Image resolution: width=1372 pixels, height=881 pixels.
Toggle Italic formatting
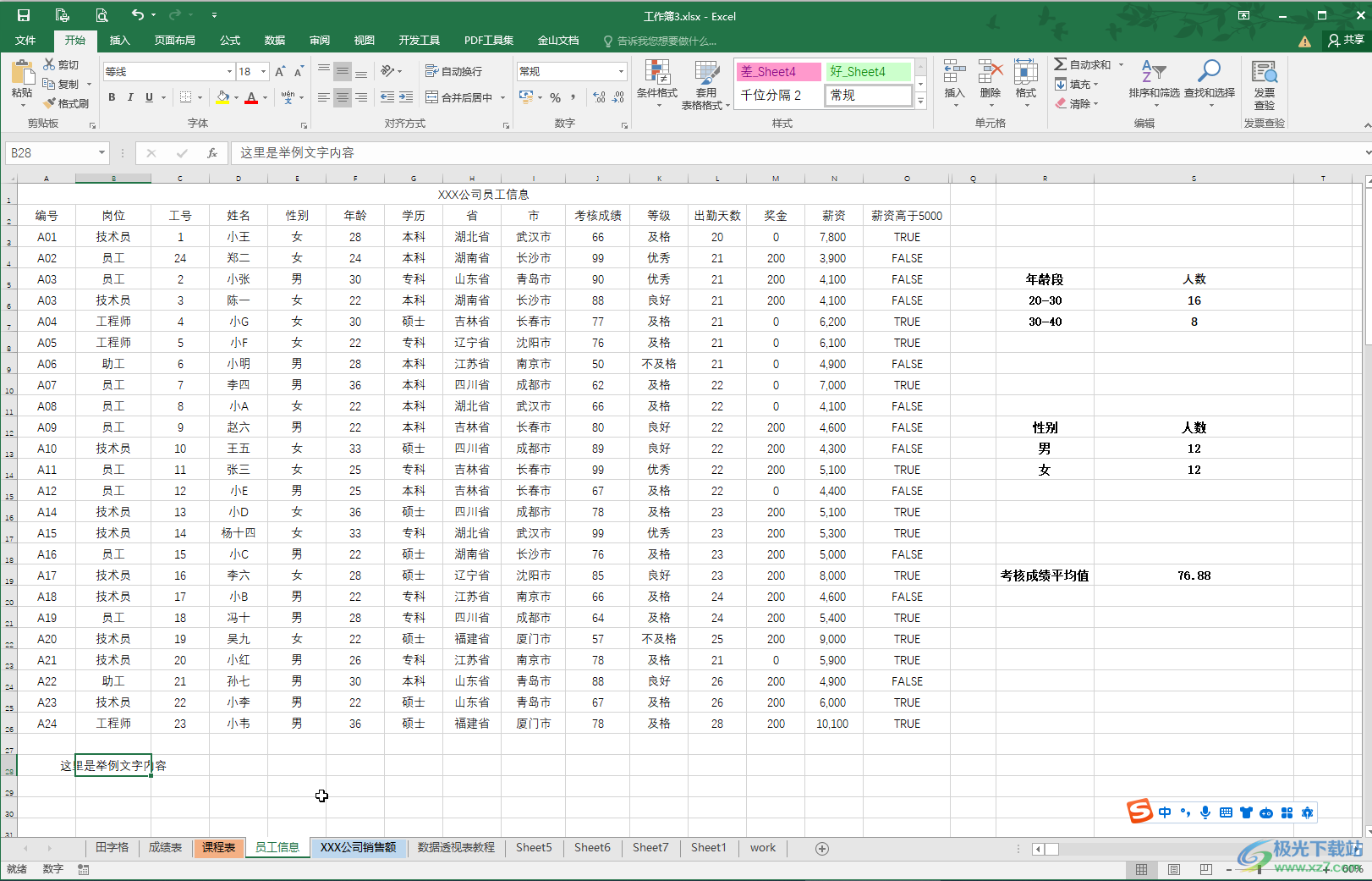click(130, 97)
